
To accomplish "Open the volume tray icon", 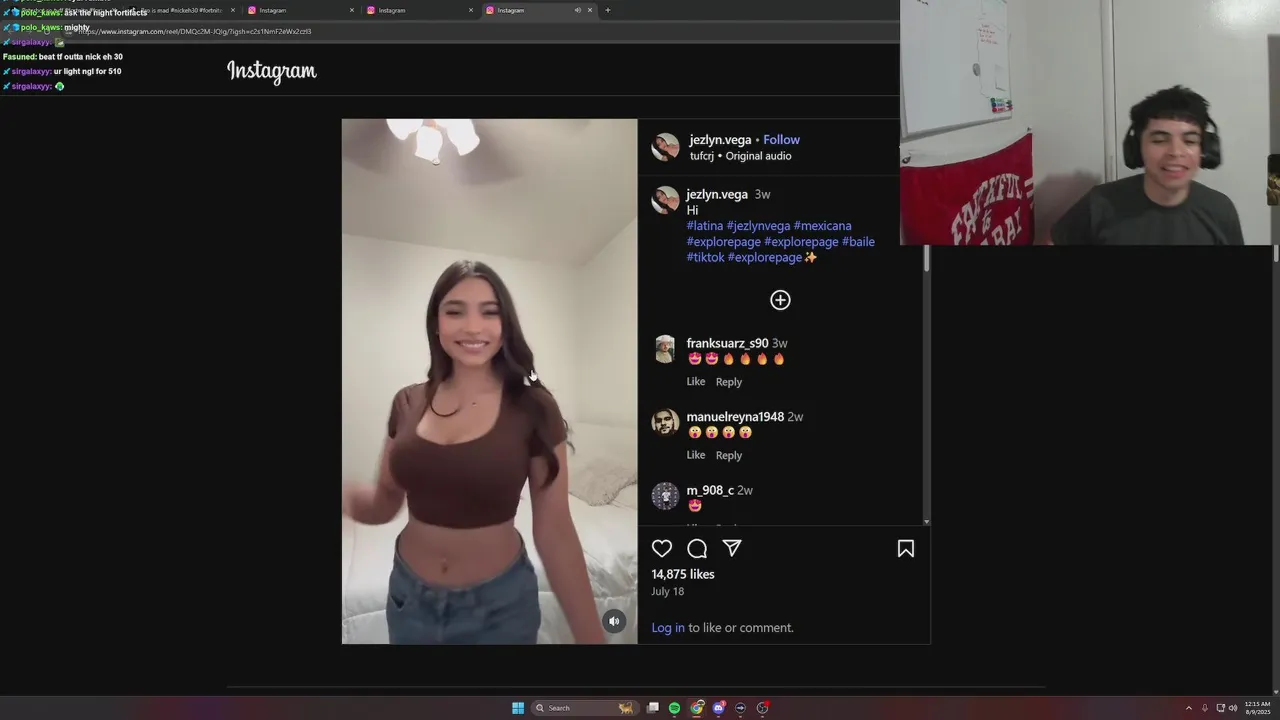I will pyautogui.click(x=1233, y=708).
